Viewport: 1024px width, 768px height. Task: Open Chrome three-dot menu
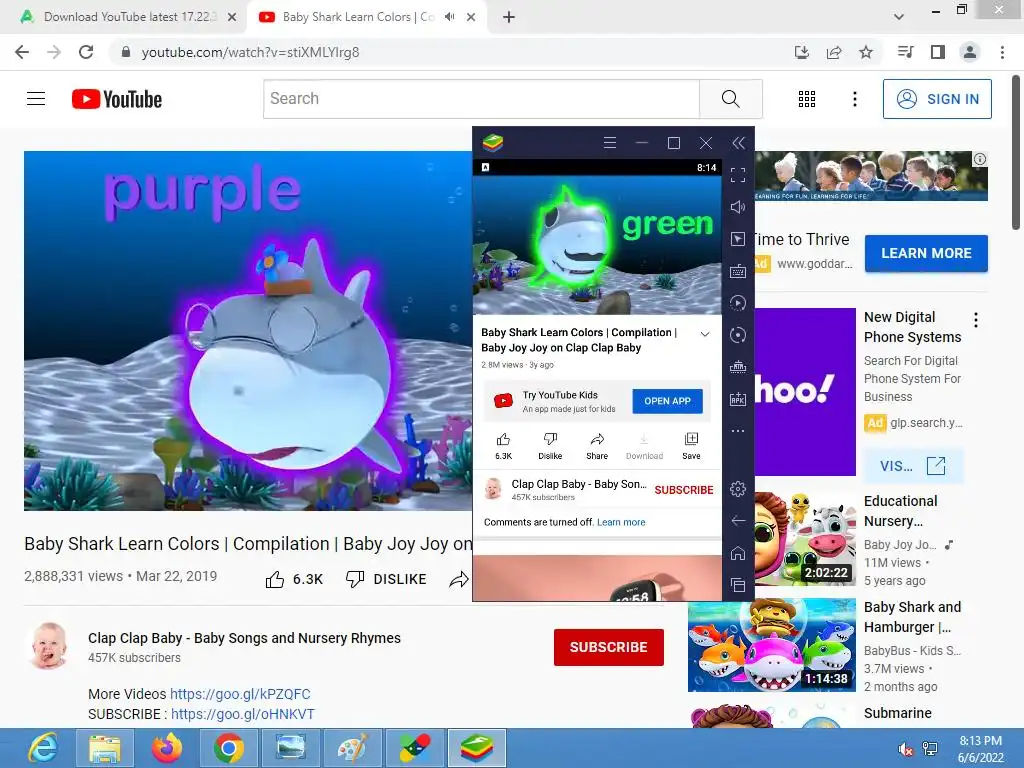click(x=1002, y=52)
